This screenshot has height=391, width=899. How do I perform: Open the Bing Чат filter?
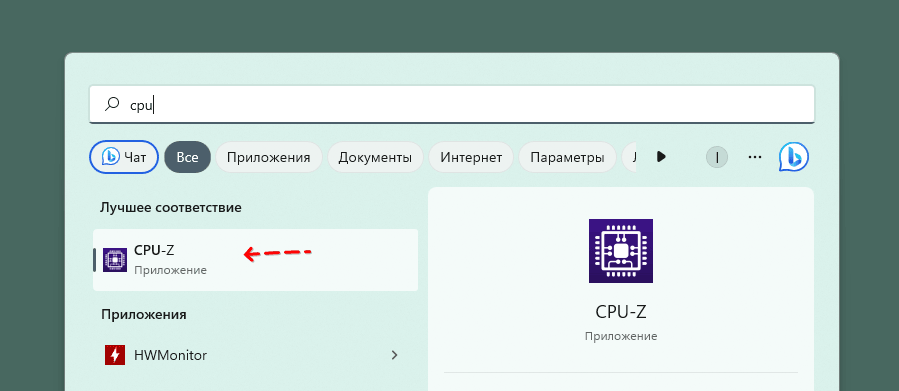pos(124,157)
